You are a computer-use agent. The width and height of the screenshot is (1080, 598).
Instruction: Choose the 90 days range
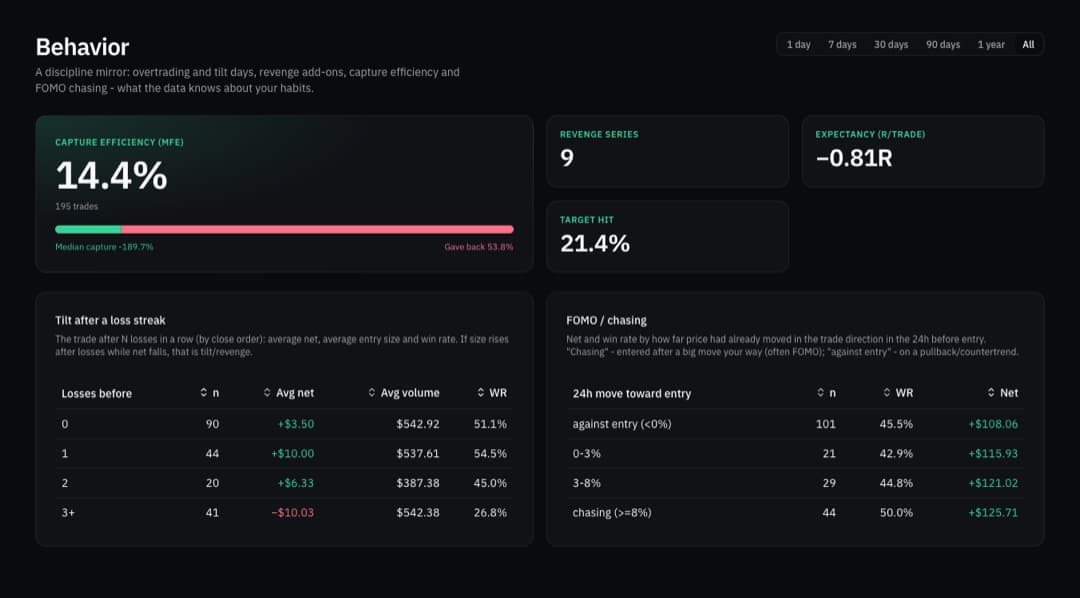942,44
